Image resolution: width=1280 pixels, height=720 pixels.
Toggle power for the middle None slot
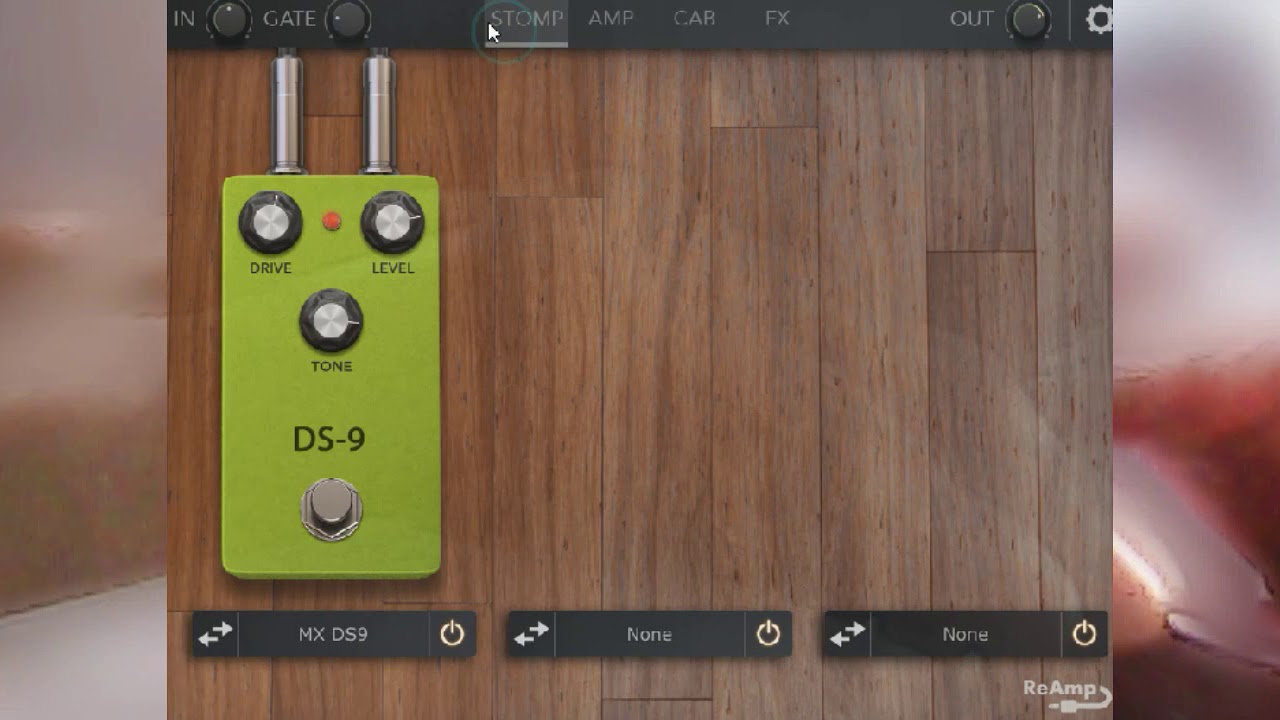click(768, 634)
